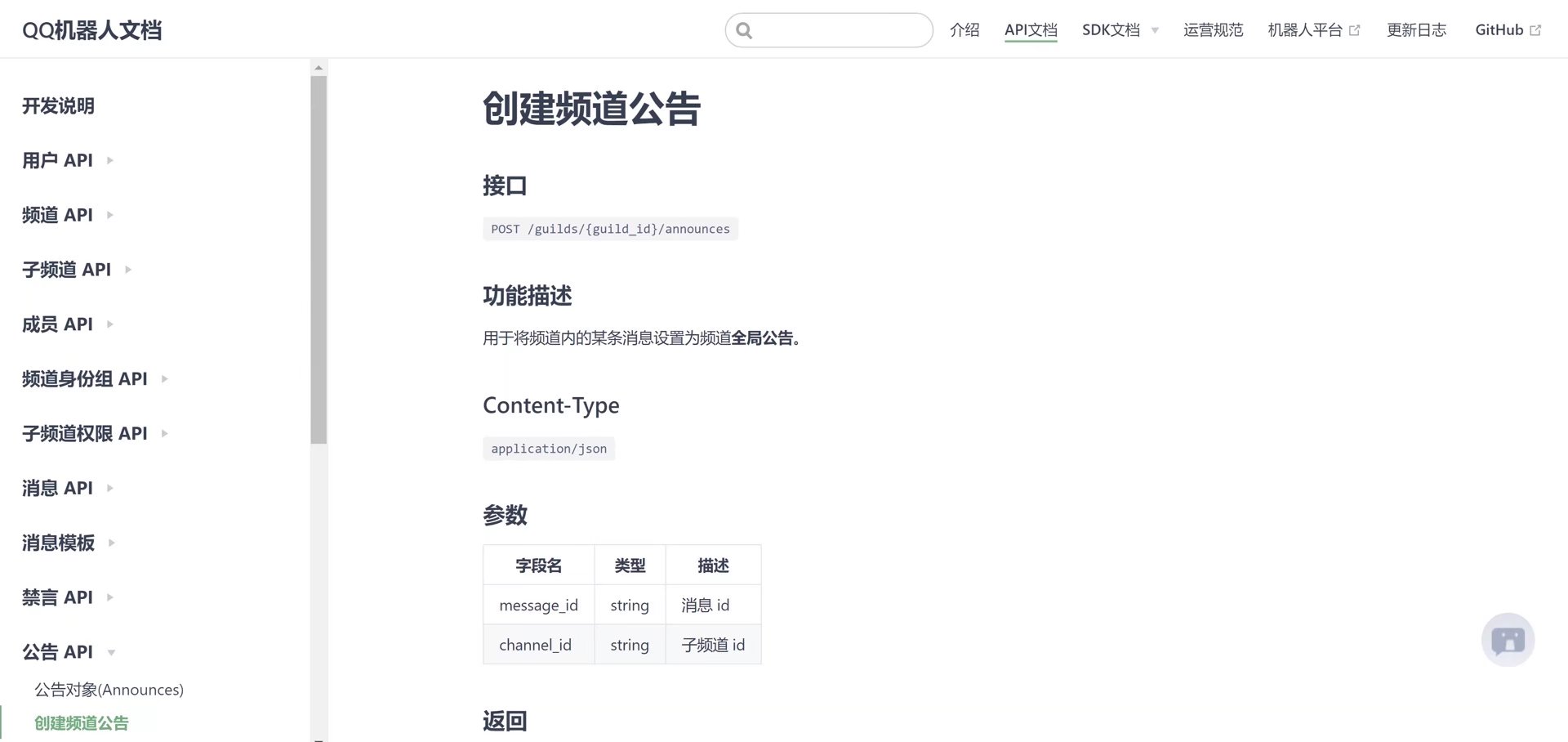Open the SDK文档 dropdown arrow
The image size is (1568, 742).
pyautogui.click(x=1155, y=30)
